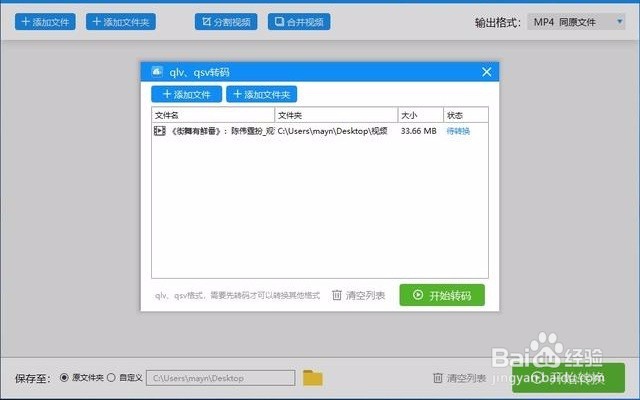Select the 原文件夹 radio button
Image resolution: width=640 pixels, height=400 pixels.
64,378
